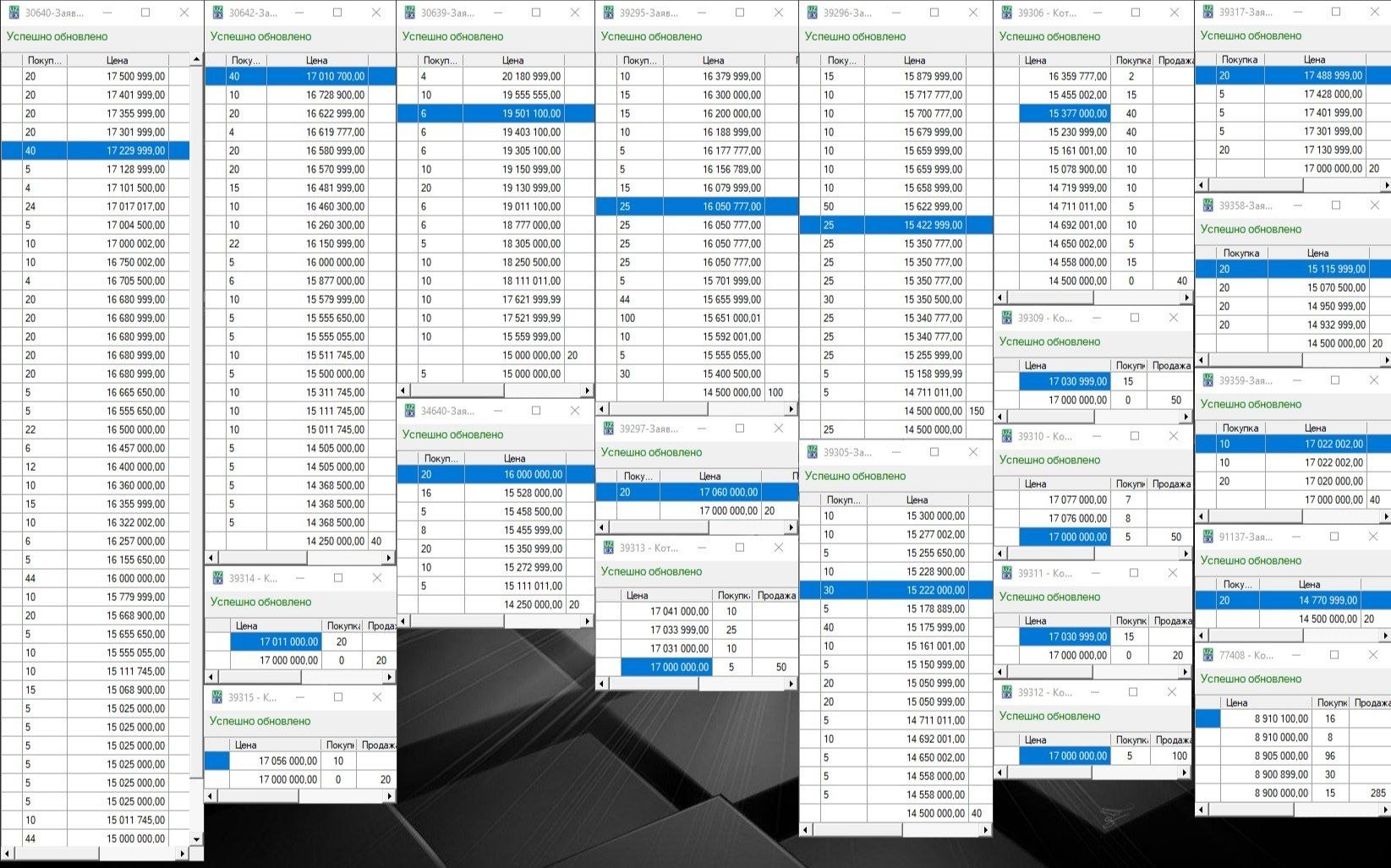Viewport: 1391px width, 868px height.
Task: Open system menu icon of window 39305
Action: (x=812, y=452)
